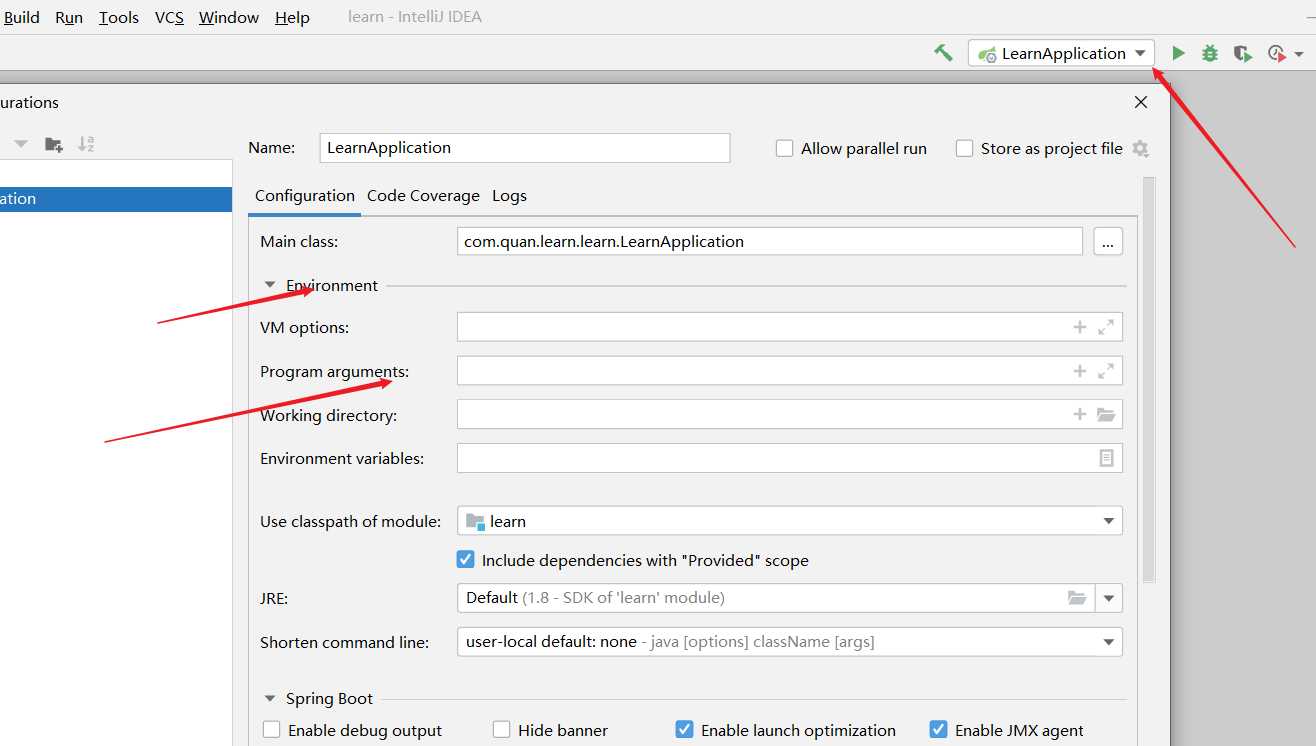Switch to the Code Coverage tab
This screenshot has height=746, width=1316.
click(423, 196)
